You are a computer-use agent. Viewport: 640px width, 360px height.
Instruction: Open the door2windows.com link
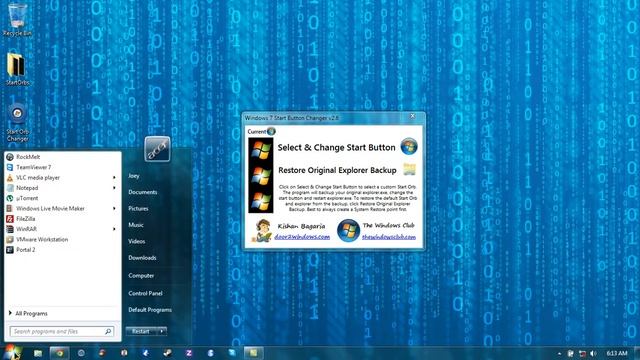[302, 237]
